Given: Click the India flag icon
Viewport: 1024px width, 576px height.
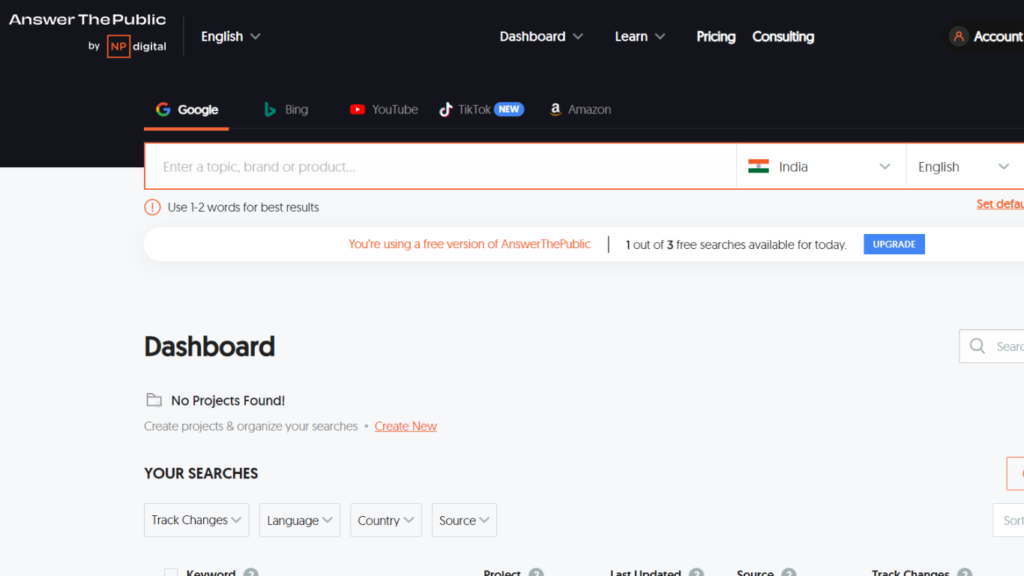Looking at the screenshot, I should pos(758,167).
